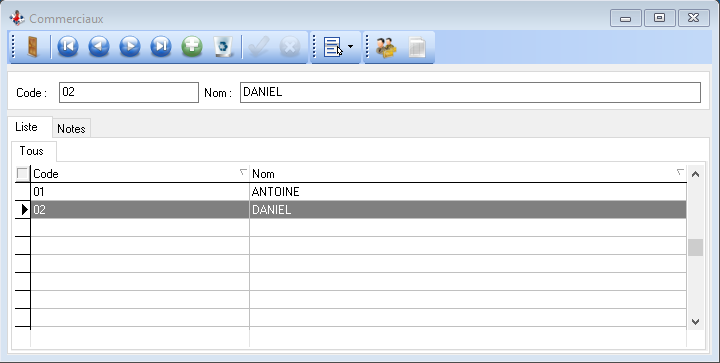Go to first record button

click(68, 46)
